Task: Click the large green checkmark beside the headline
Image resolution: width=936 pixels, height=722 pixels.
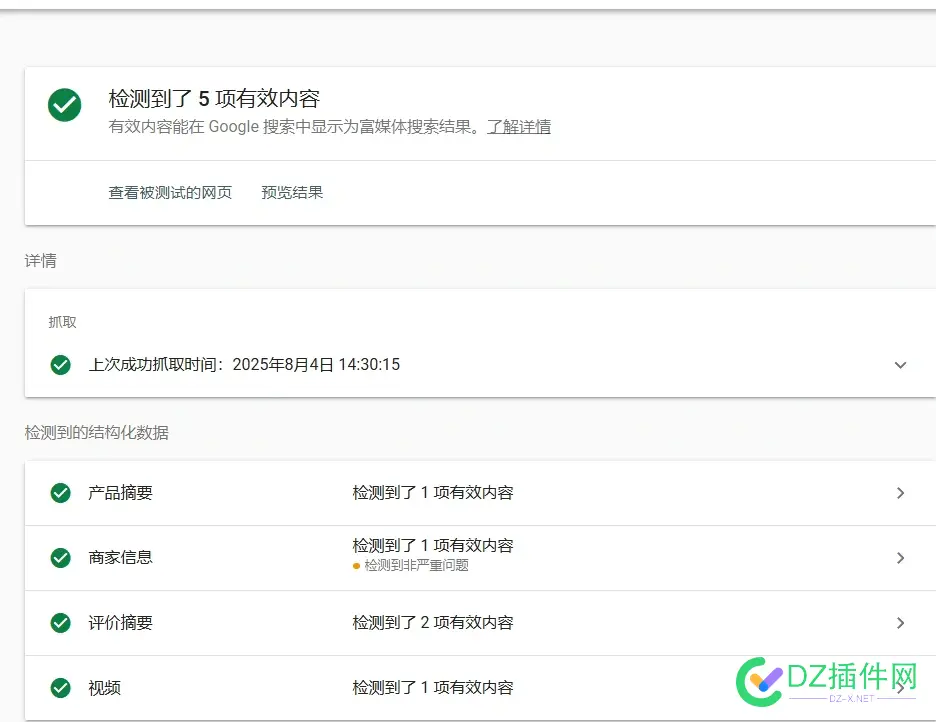Action: (64, 105)
